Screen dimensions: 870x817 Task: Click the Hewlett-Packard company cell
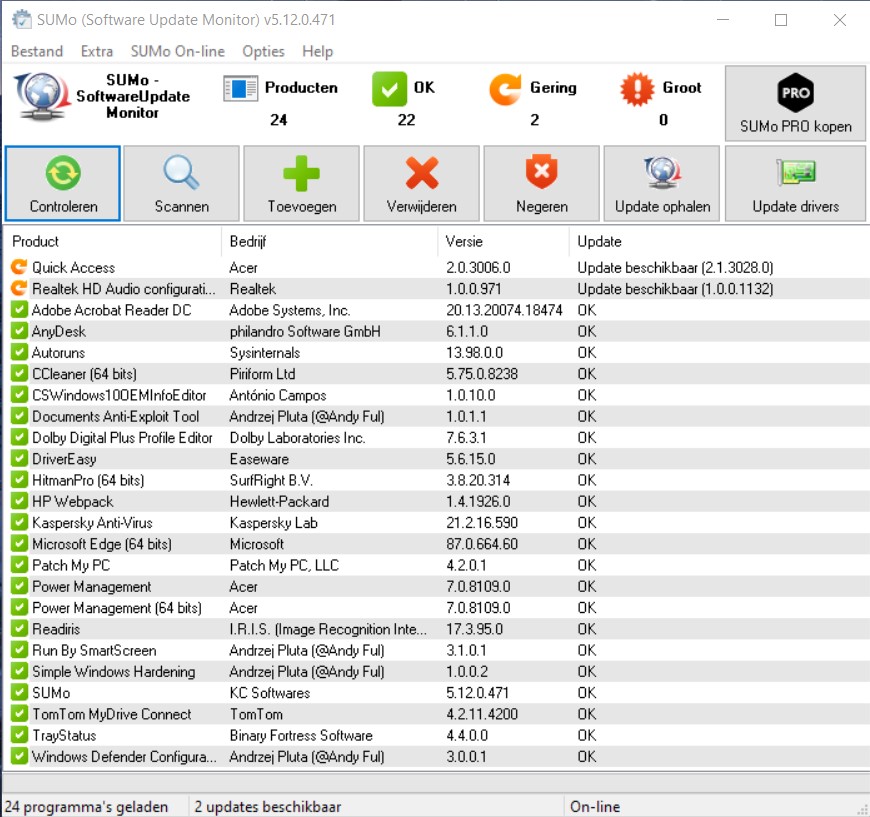279,501
